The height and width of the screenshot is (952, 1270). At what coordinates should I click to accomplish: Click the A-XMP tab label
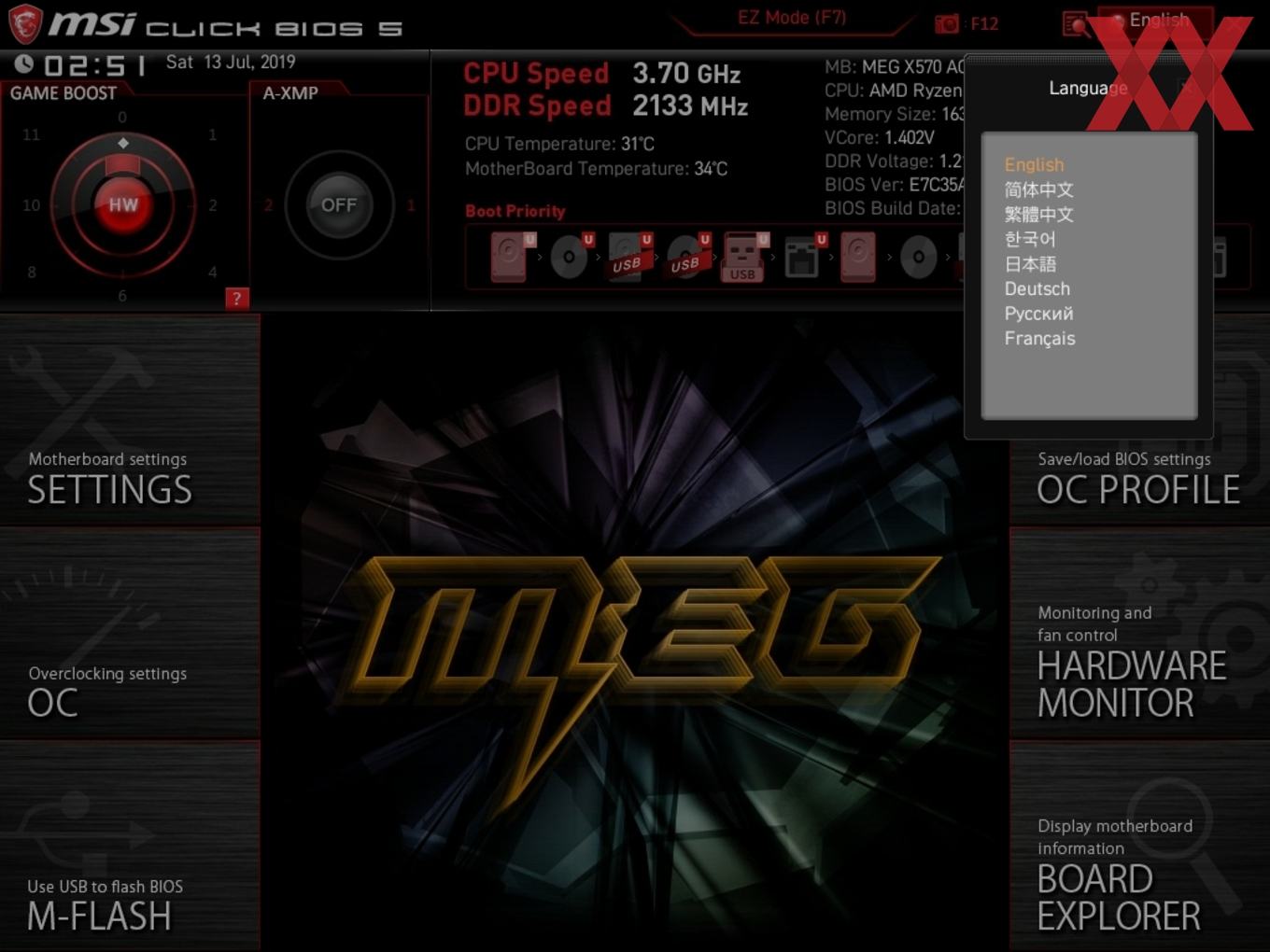pyautogui.click(x=290, y=93)
